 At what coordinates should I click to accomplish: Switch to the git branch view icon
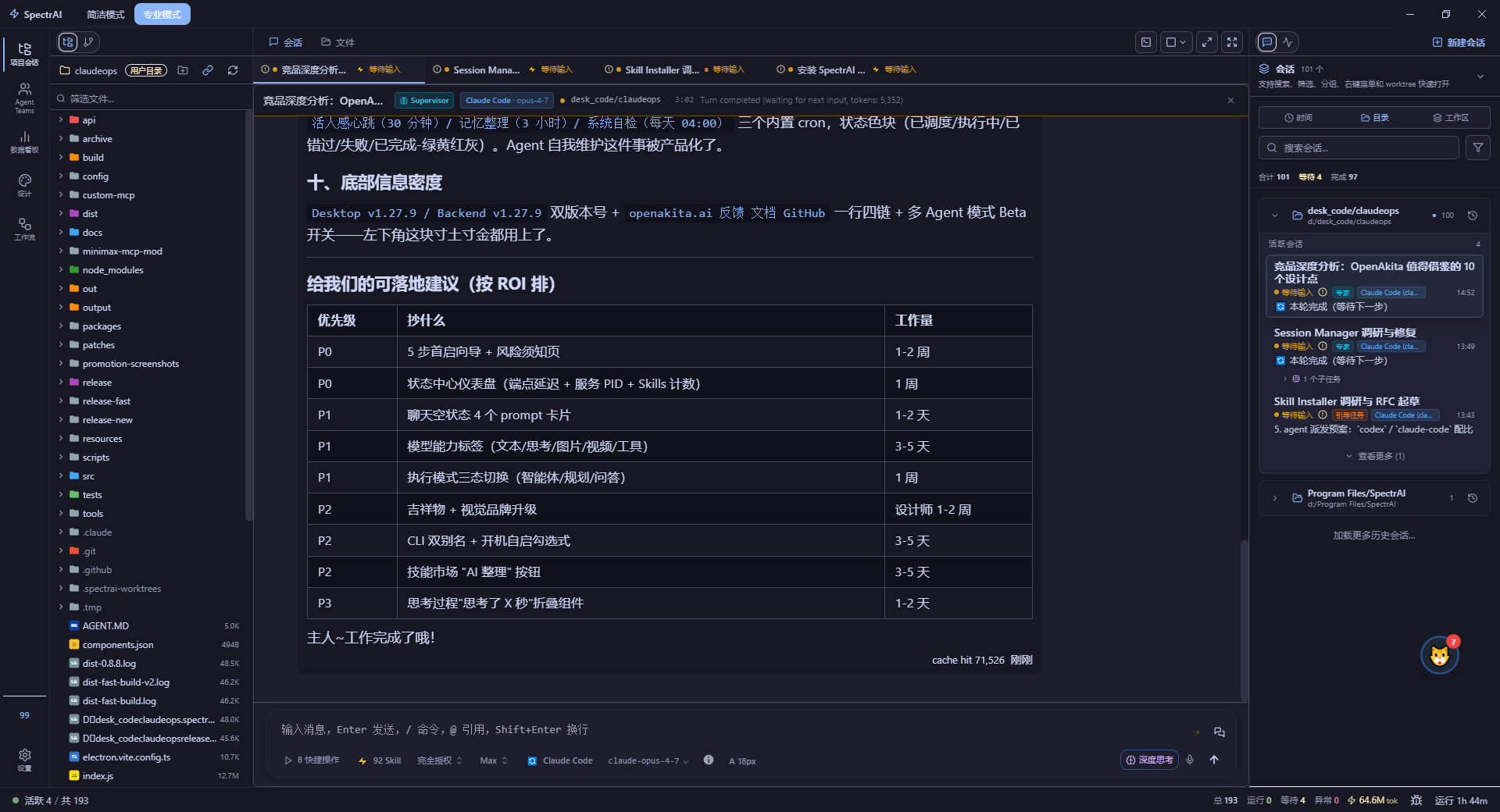[88, 42]
